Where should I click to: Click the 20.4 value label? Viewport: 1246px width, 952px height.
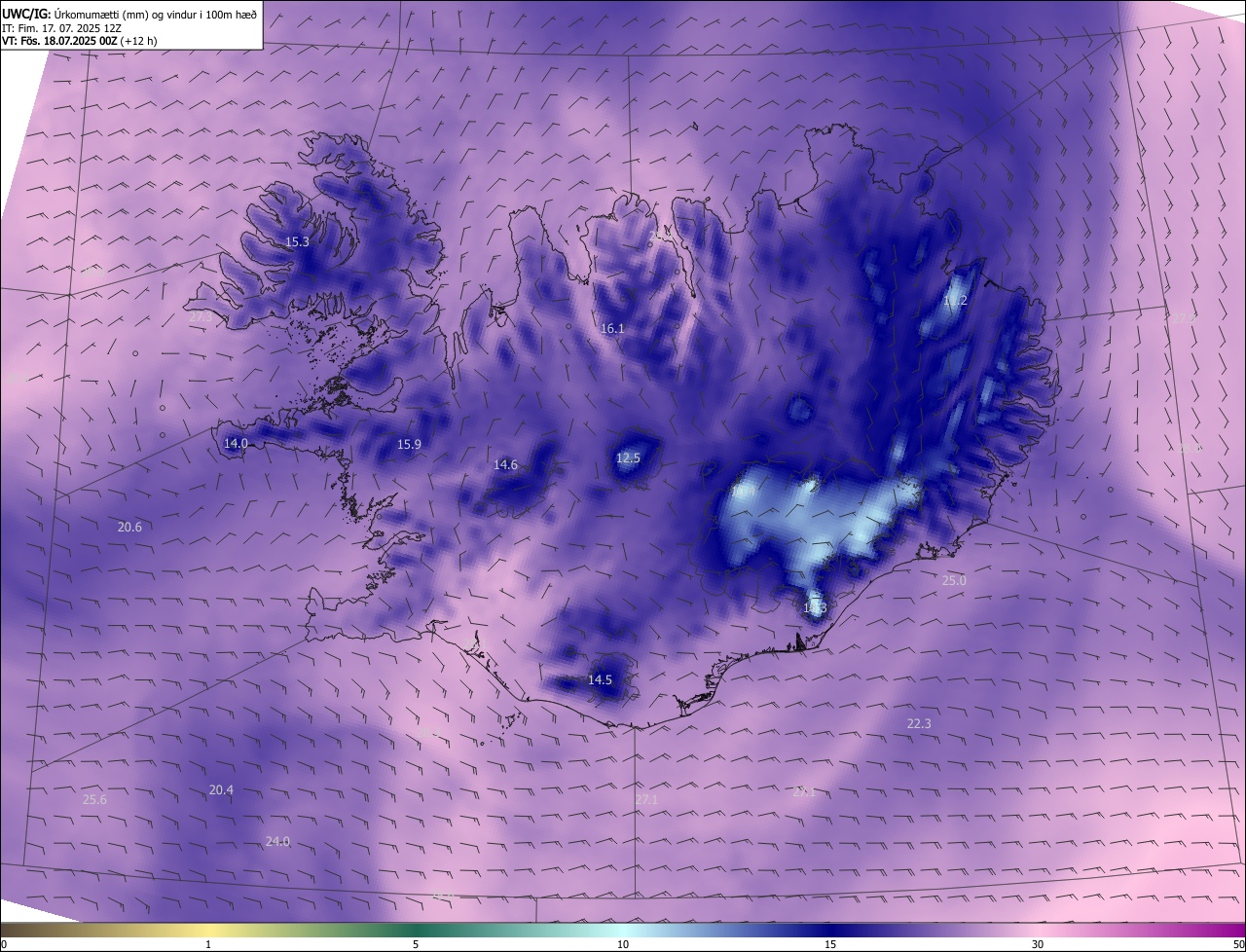click(221, 789)
